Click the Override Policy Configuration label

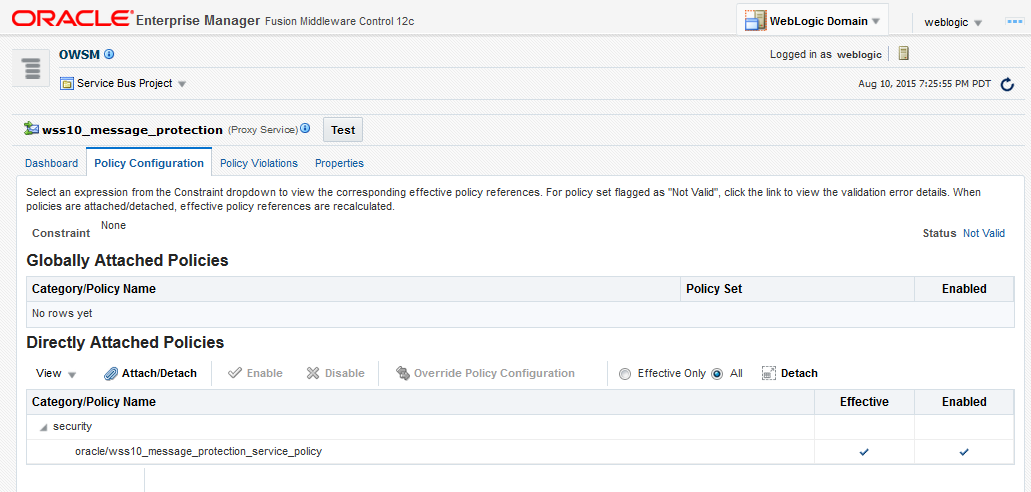point(494,374)
